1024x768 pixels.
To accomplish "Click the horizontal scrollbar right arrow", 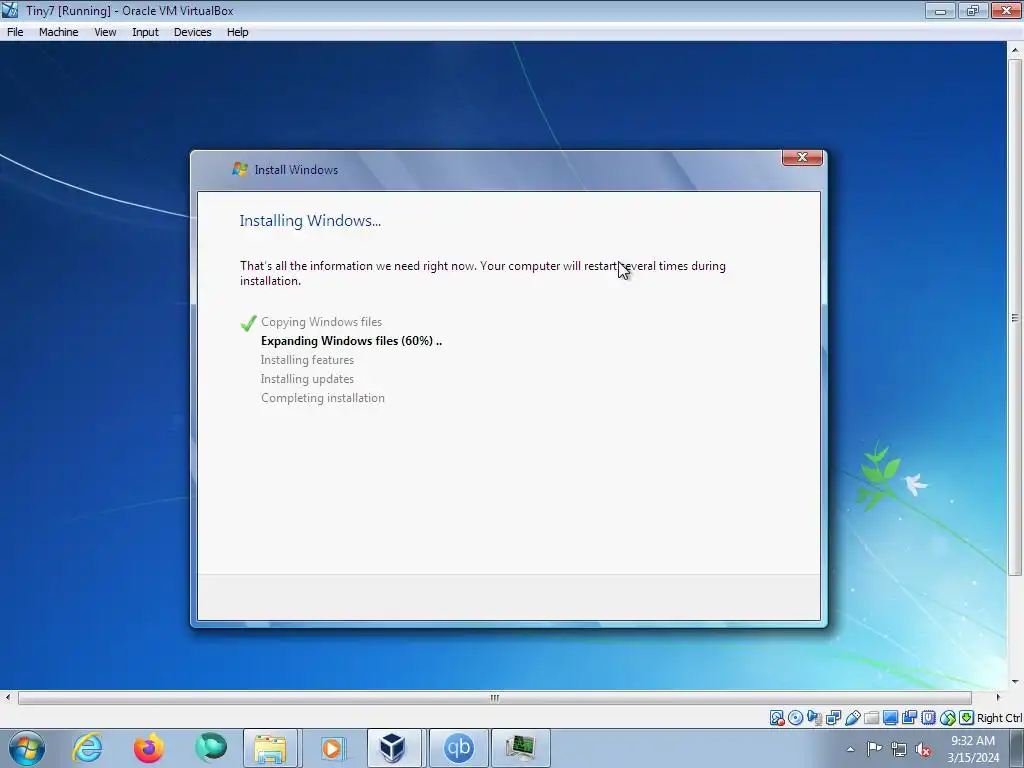I will (x=997, y=698).
